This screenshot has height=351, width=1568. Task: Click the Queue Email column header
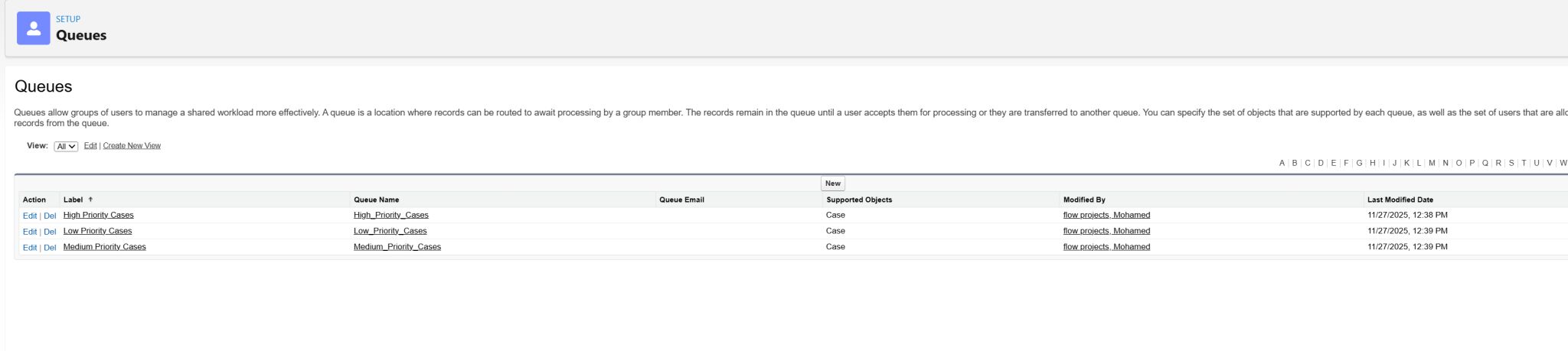pos(681,200)
